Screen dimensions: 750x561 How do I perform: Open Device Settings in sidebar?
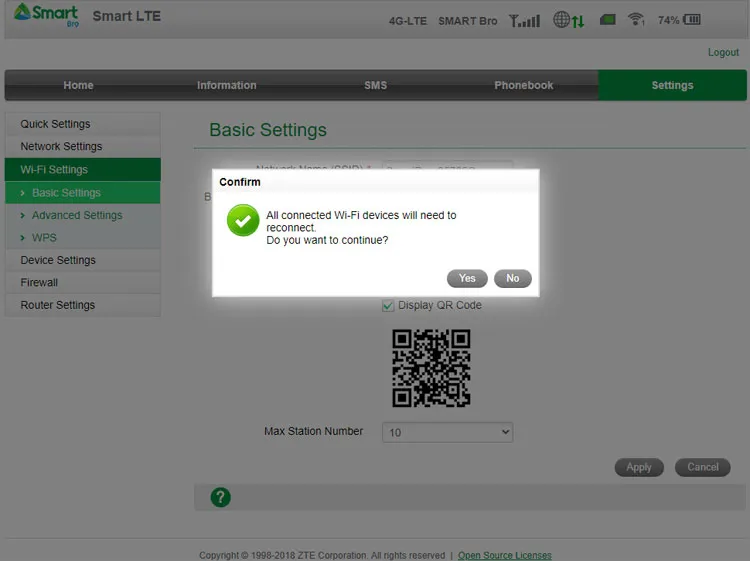[82, 260]
